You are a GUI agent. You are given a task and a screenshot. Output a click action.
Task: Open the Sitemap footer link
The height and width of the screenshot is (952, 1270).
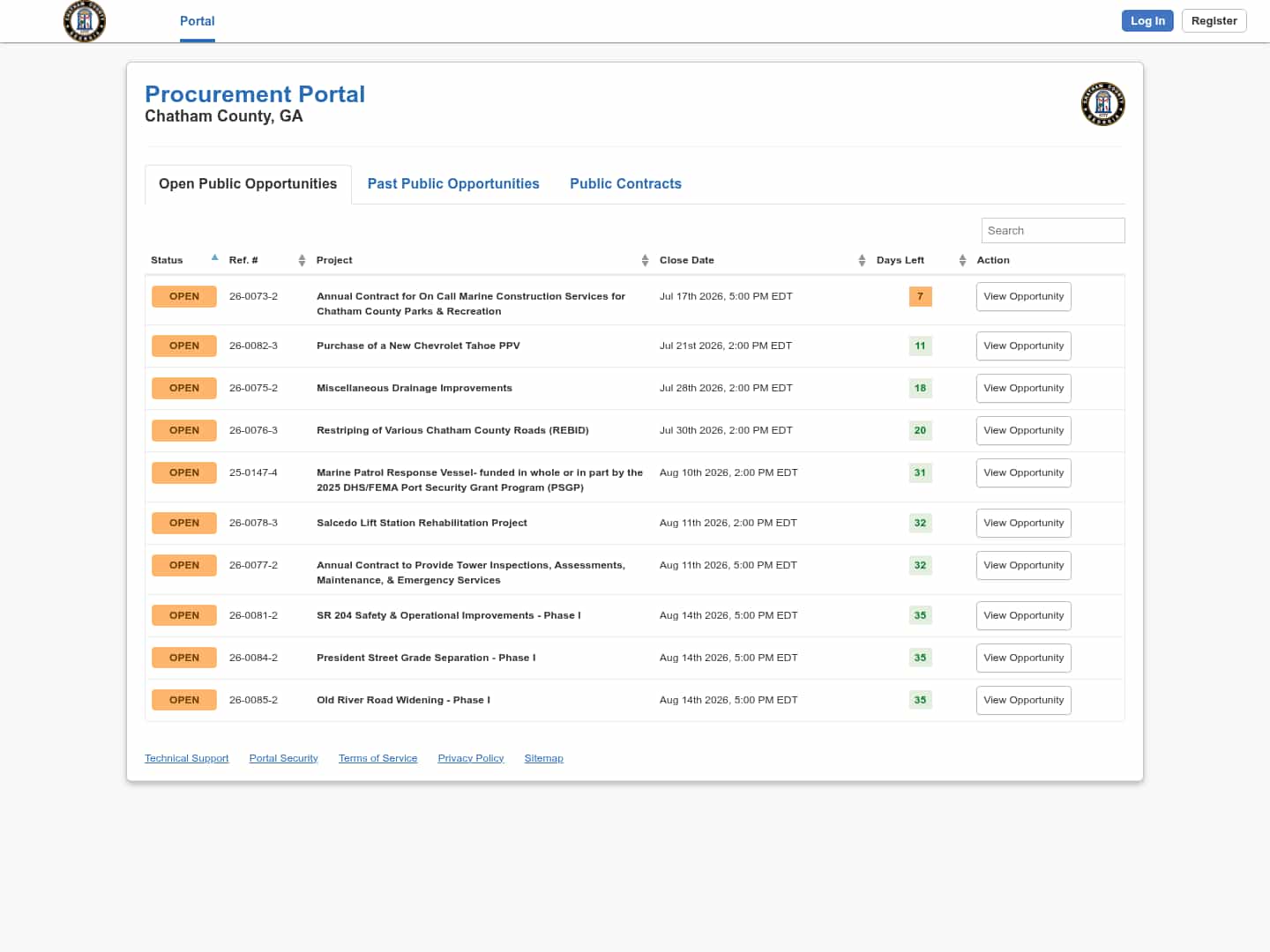[543, 758]
